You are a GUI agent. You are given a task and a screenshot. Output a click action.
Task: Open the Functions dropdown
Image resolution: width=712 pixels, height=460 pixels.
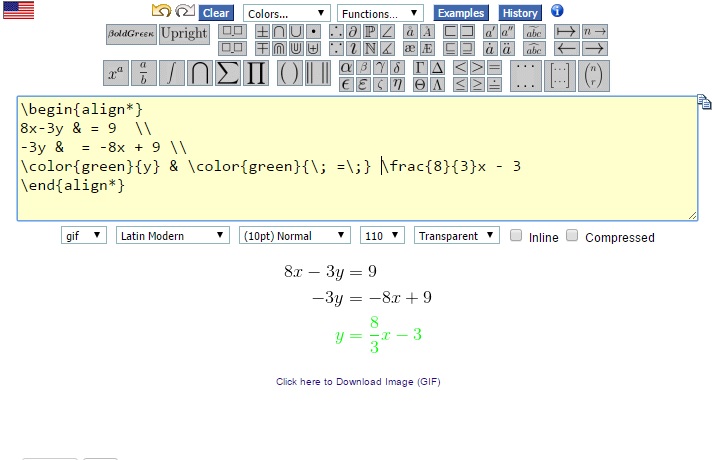tap(380, 13)
